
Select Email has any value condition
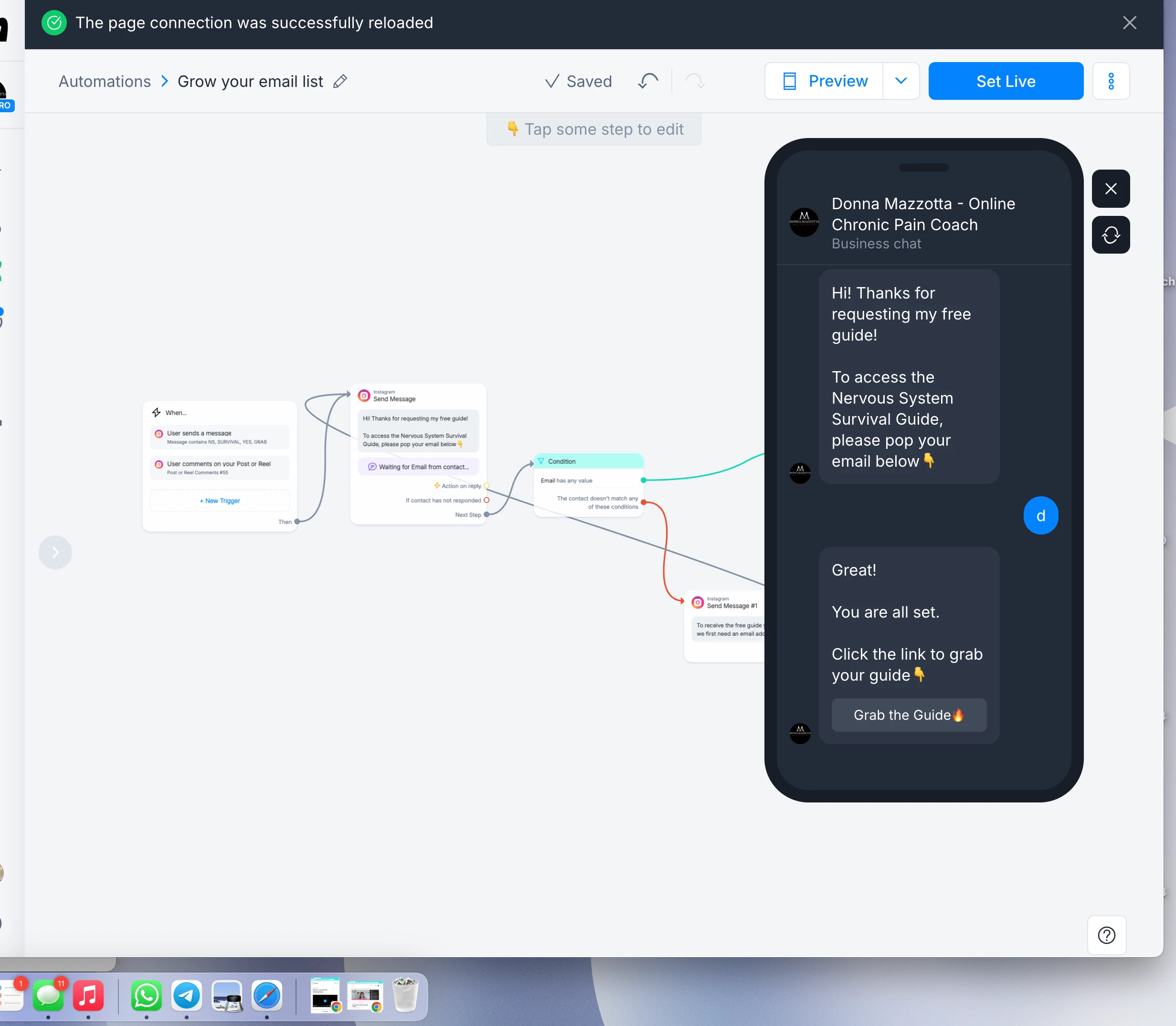[x=567, y=481]
